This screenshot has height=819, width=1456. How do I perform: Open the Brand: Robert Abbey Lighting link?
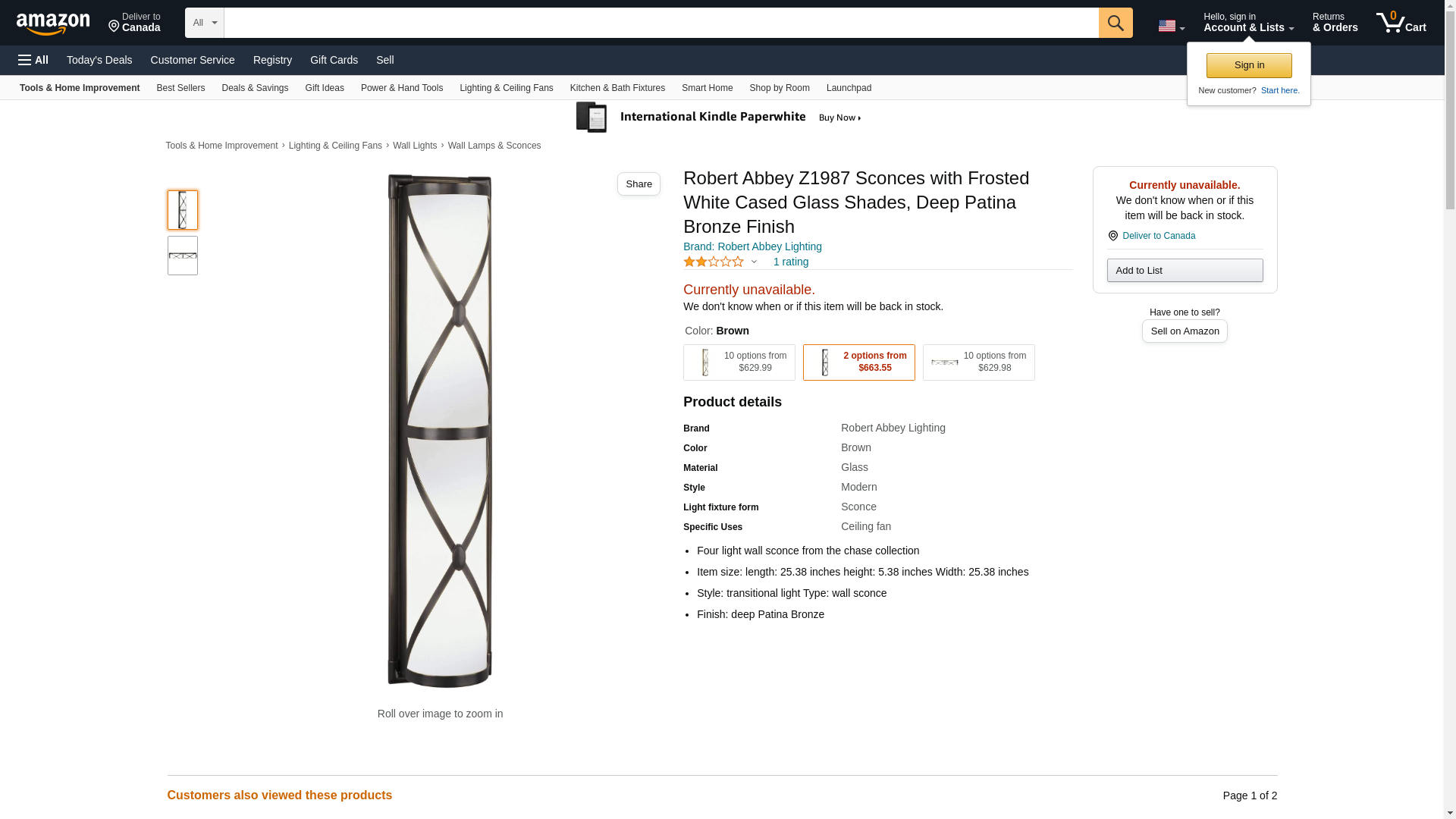click(752, 246)
